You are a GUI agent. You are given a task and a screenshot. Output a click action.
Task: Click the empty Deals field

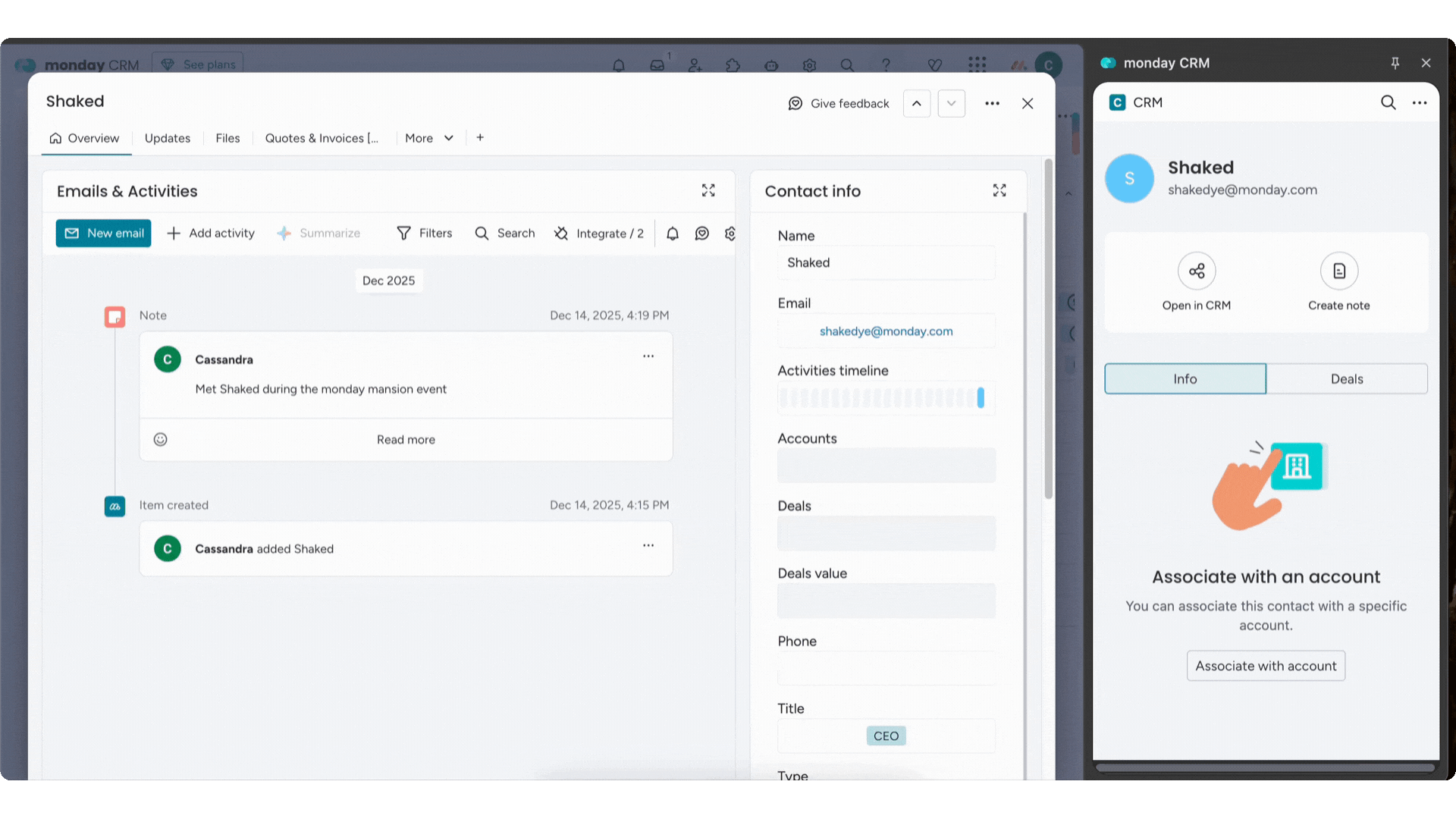click(886, 533)
